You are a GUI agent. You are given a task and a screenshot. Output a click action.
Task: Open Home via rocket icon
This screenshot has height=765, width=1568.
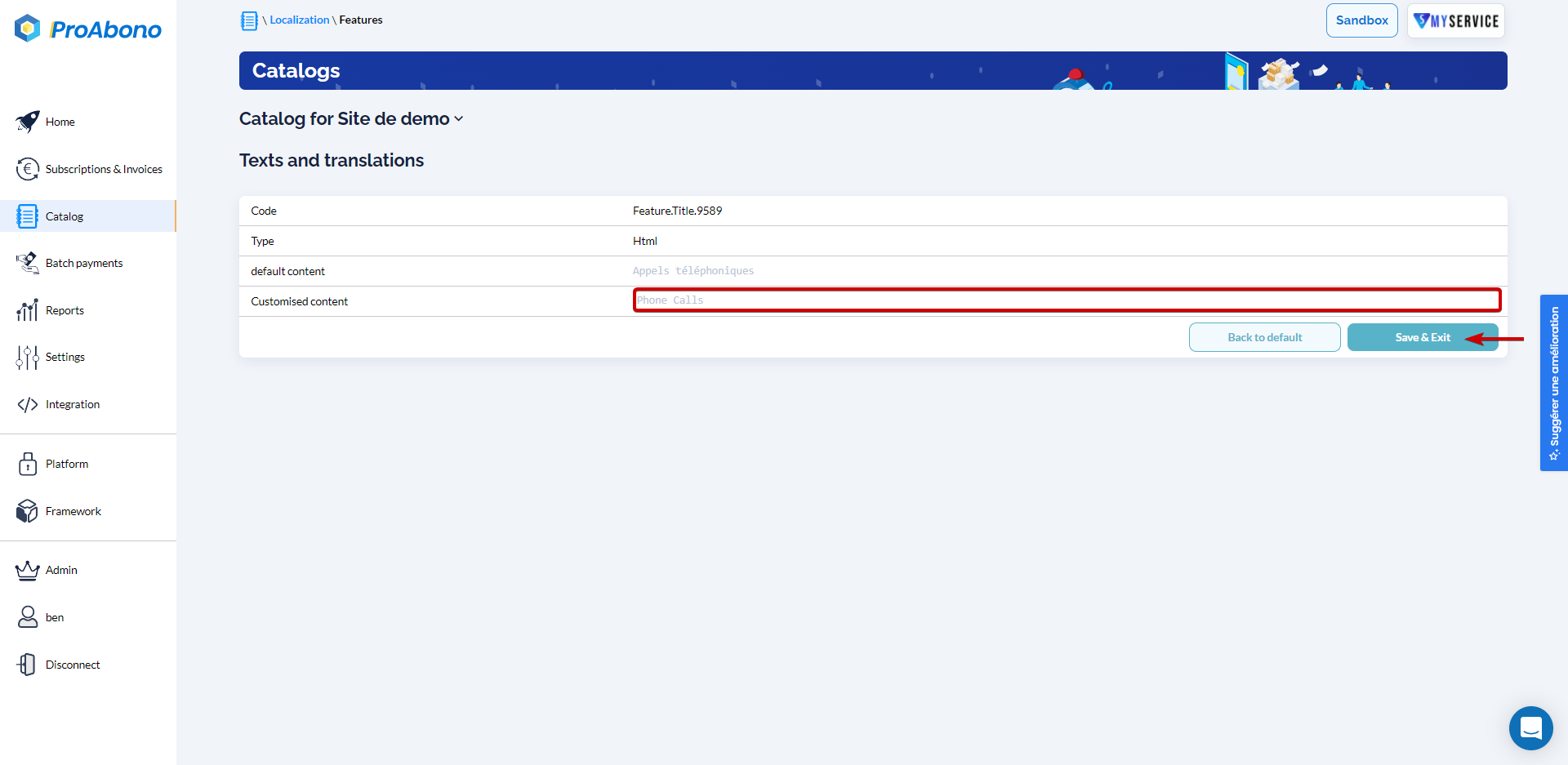coord(27,122)
